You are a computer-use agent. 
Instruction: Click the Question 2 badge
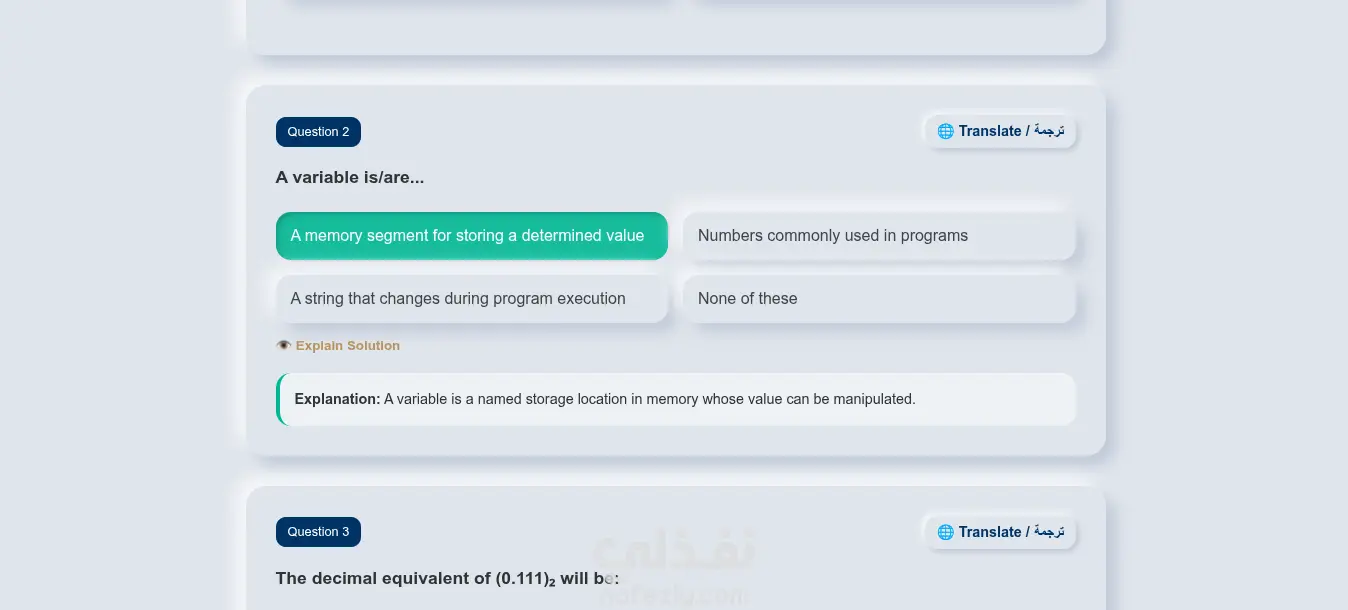[x=318, y=132]
